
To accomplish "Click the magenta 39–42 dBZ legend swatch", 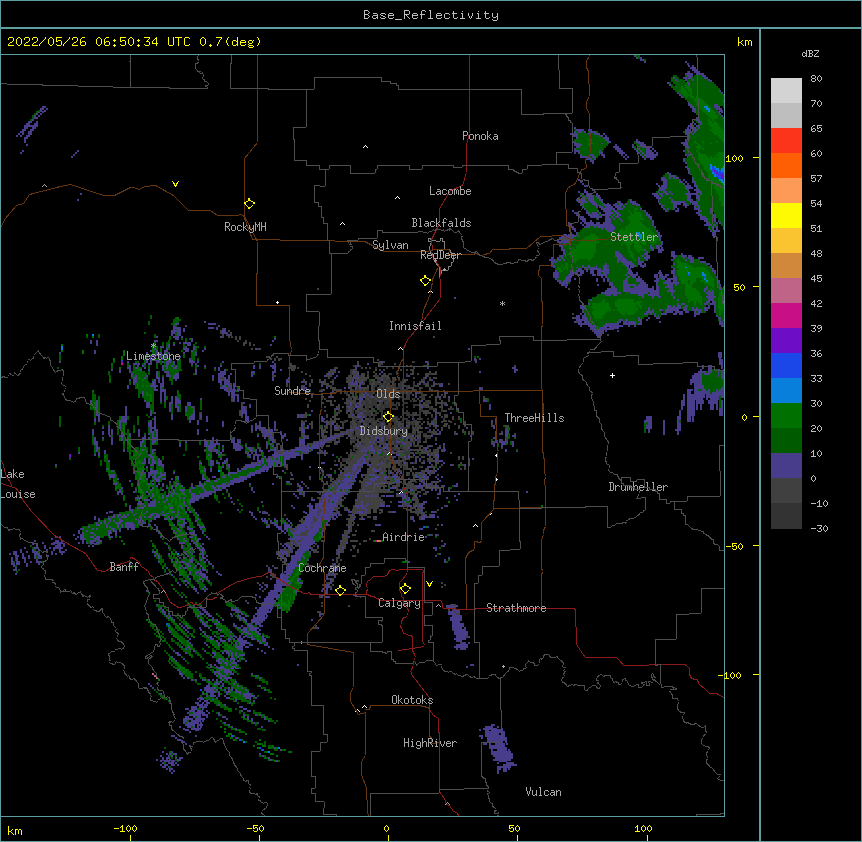I will [786, 315].
